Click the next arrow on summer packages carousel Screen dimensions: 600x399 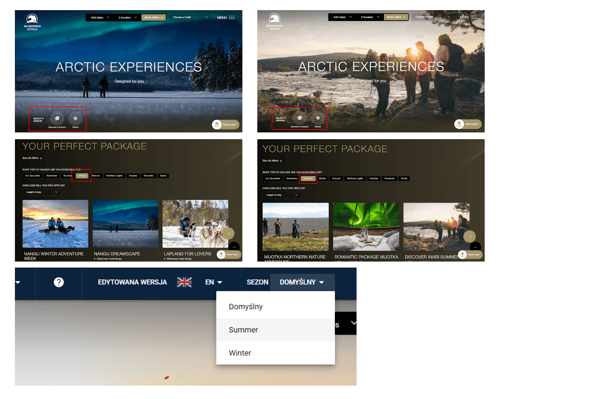470,236
